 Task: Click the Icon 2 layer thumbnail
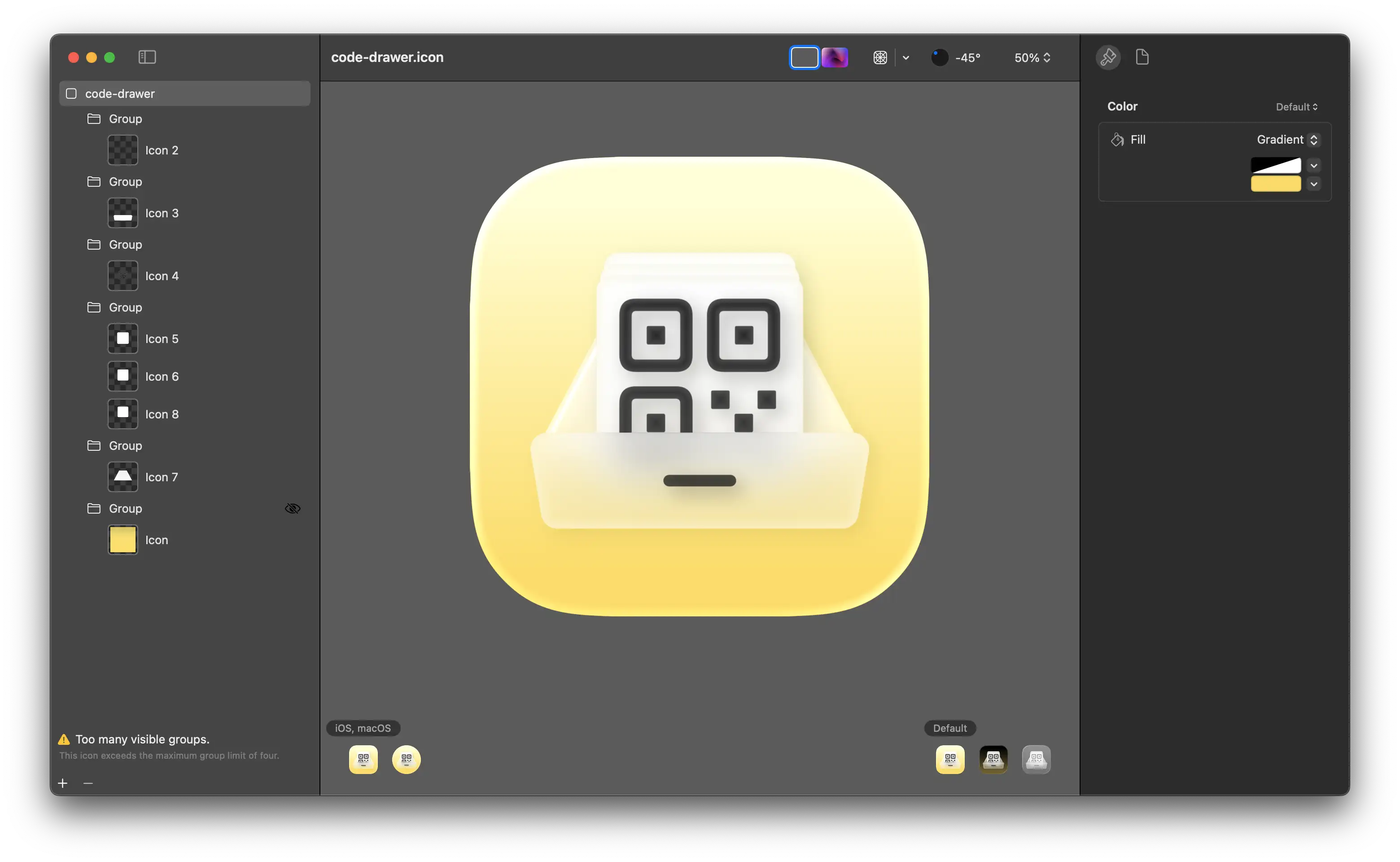click(122, 150)
